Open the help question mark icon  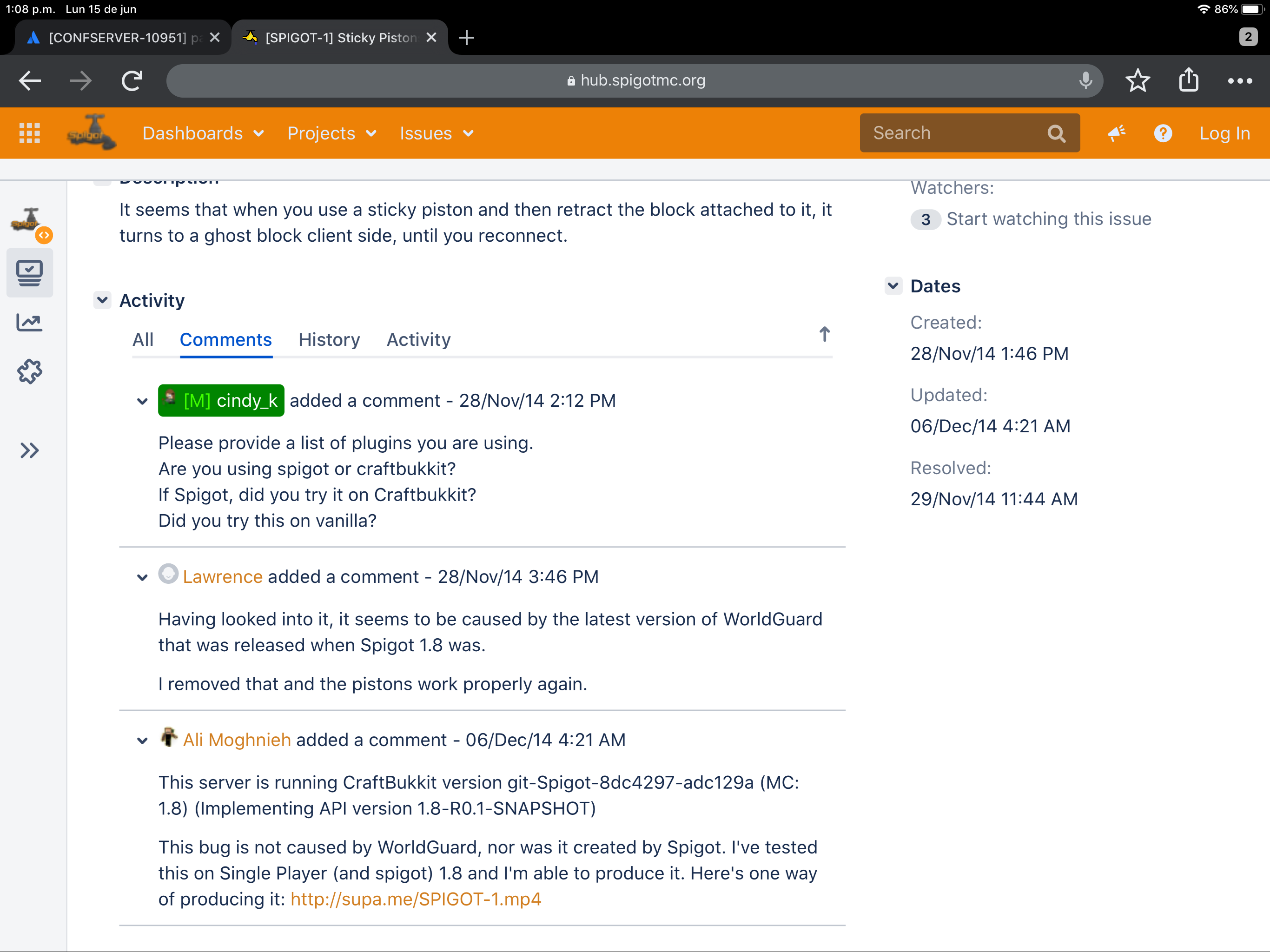click(x=1163, y=133)
